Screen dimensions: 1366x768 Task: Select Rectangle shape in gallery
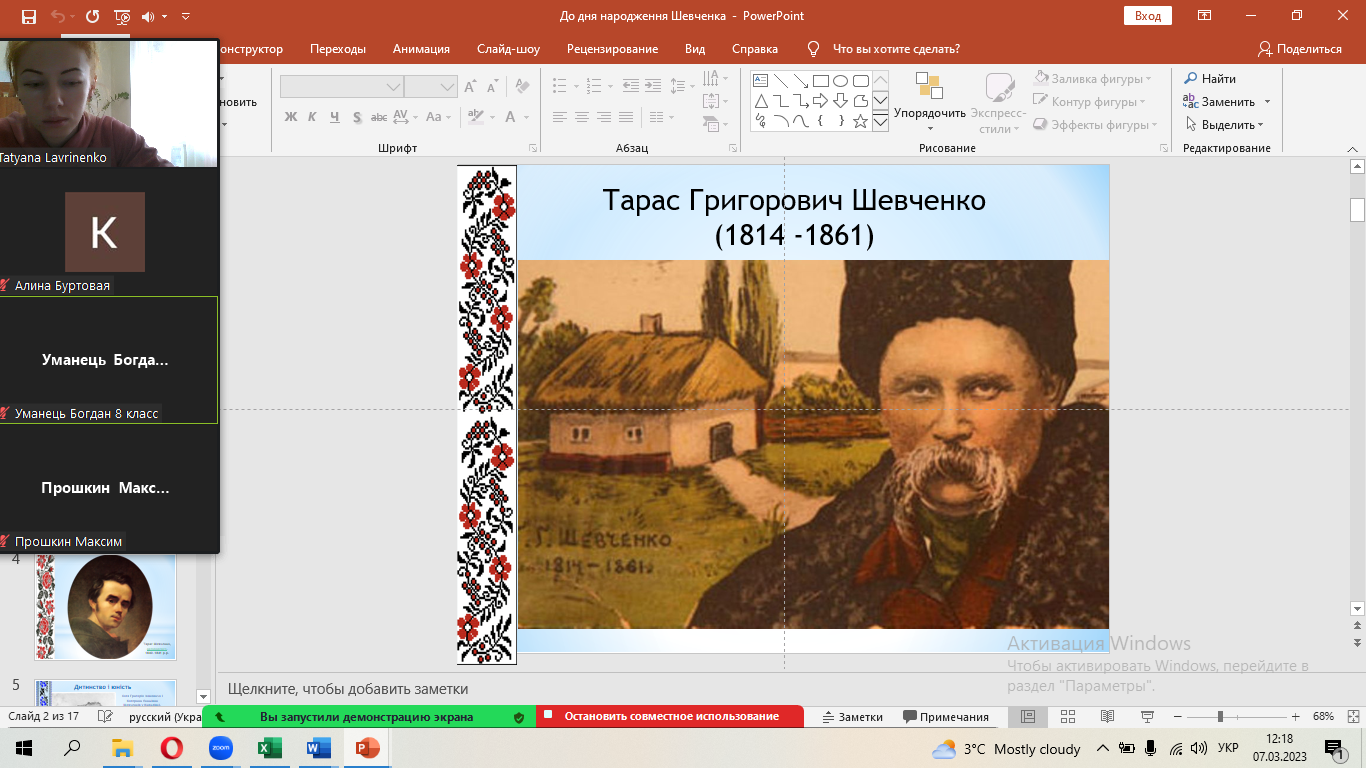click(x=820, y=81)
